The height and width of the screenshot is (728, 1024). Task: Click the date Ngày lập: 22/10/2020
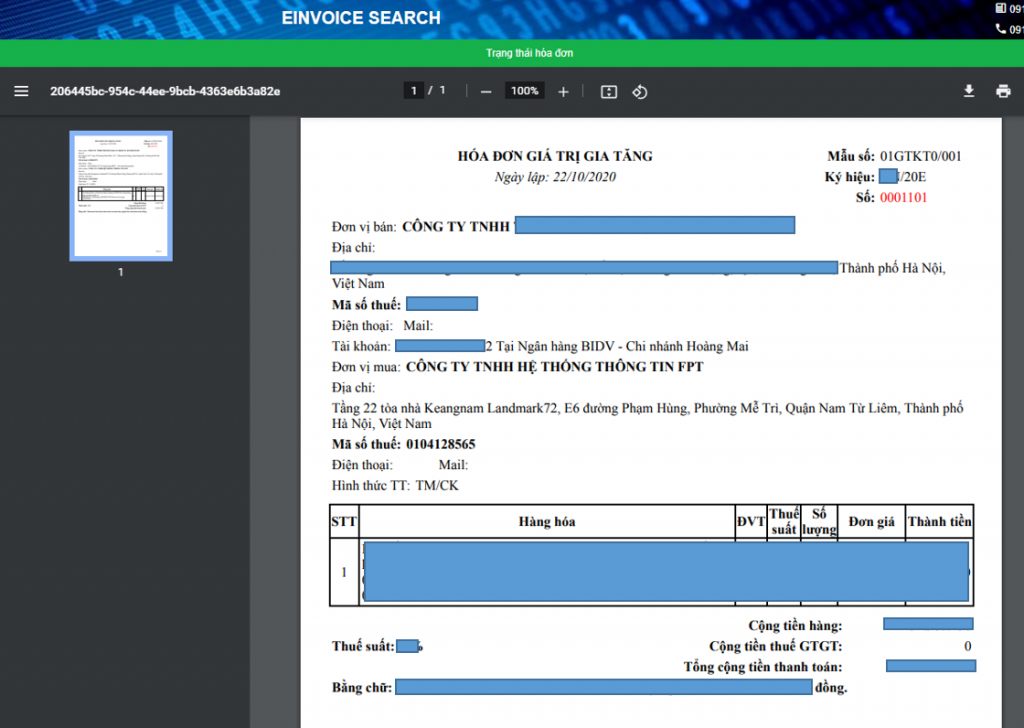pos(555,177)
